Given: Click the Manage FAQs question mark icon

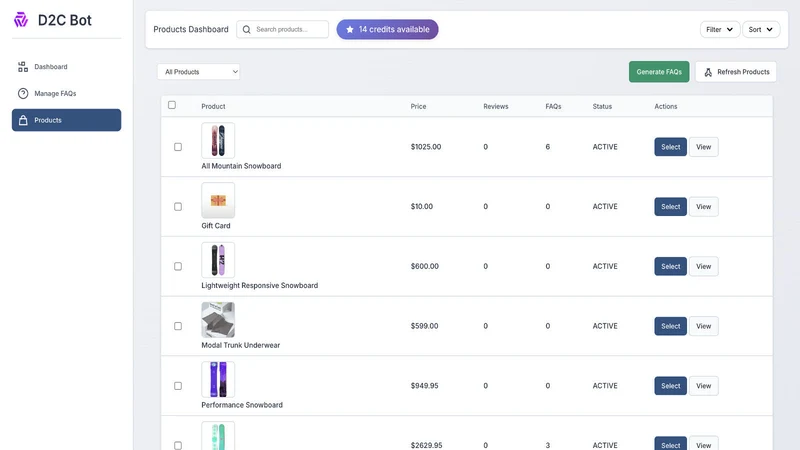Looking at the screenshot, I should click(23, 93).
